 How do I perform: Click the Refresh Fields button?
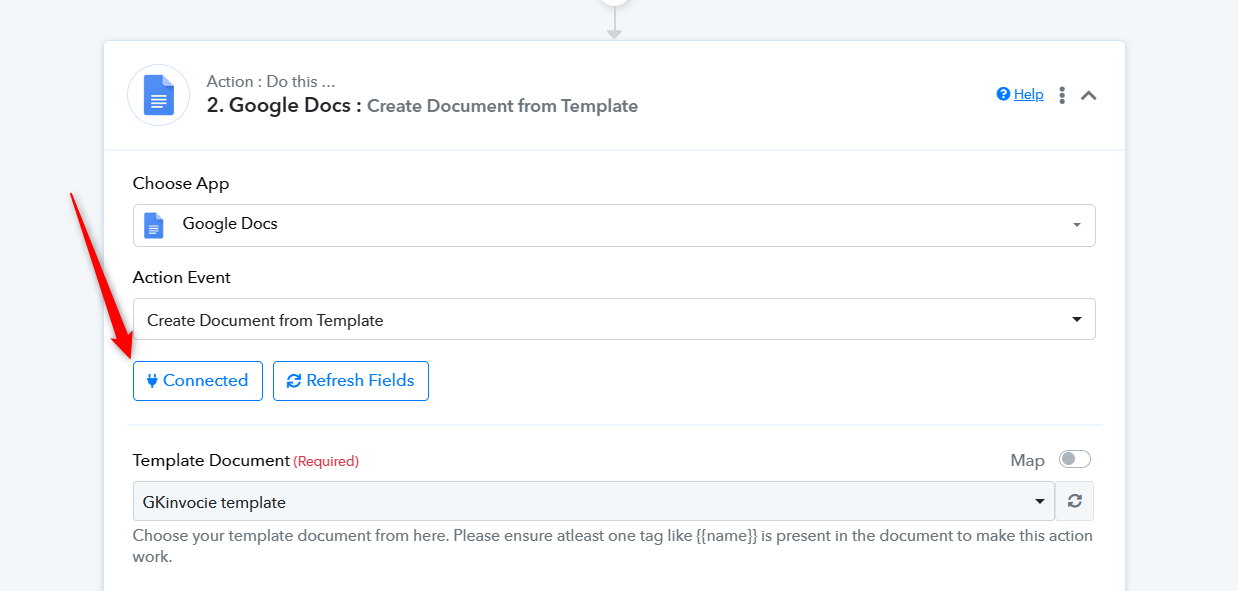point(351,381)
